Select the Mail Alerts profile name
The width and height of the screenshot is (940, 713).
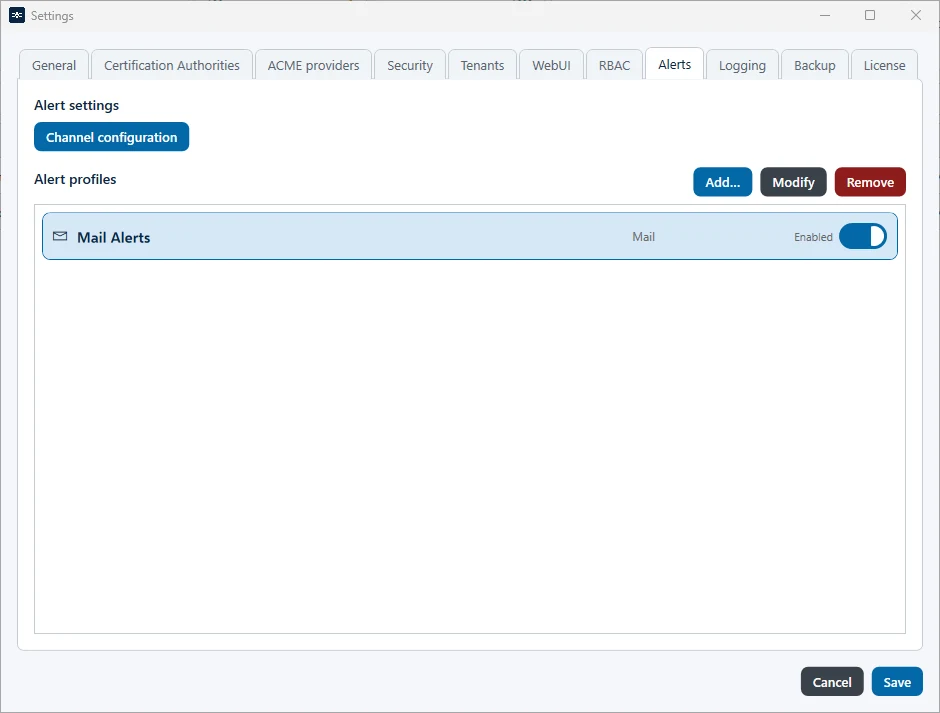coord(113,237)
